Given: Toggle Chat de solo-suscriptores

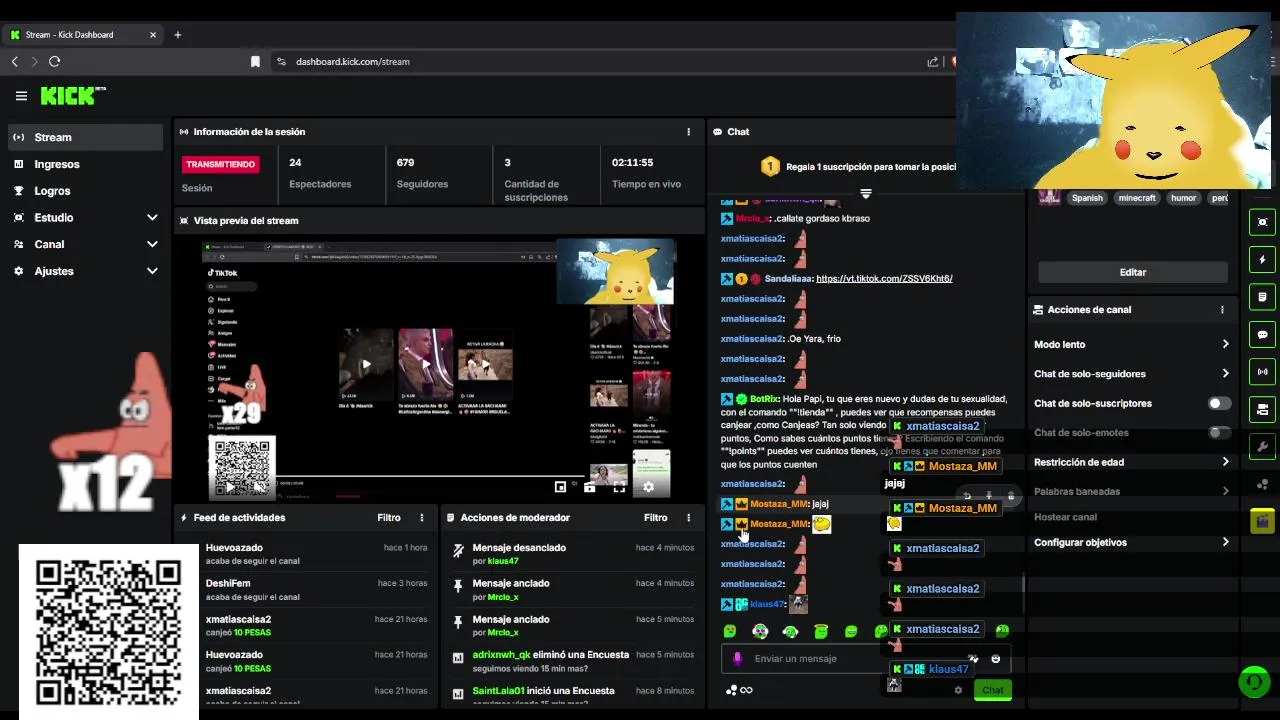Looking at the screenshot, I should pos(1219,403).
